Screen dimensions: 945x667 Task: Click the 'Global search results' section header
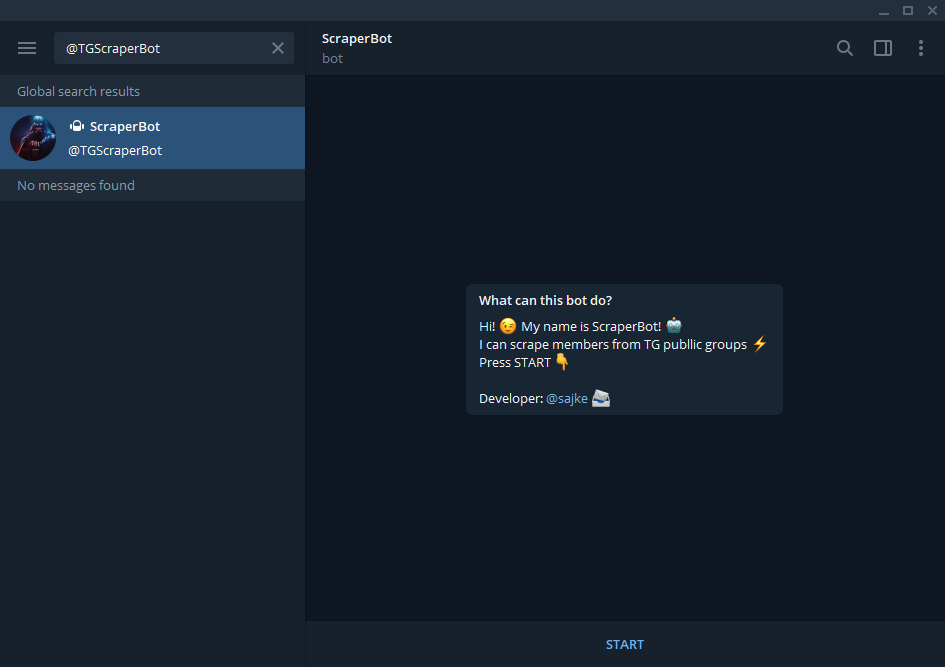78,91
